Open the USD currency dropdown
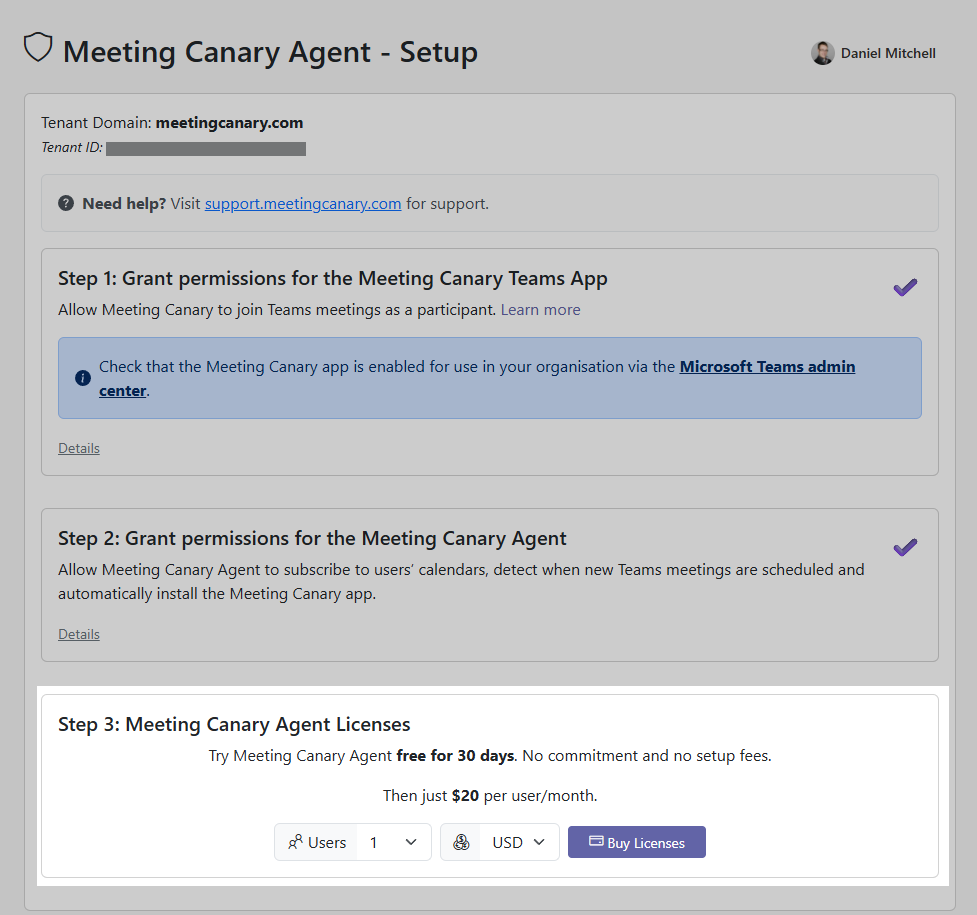 click(521, 842)
